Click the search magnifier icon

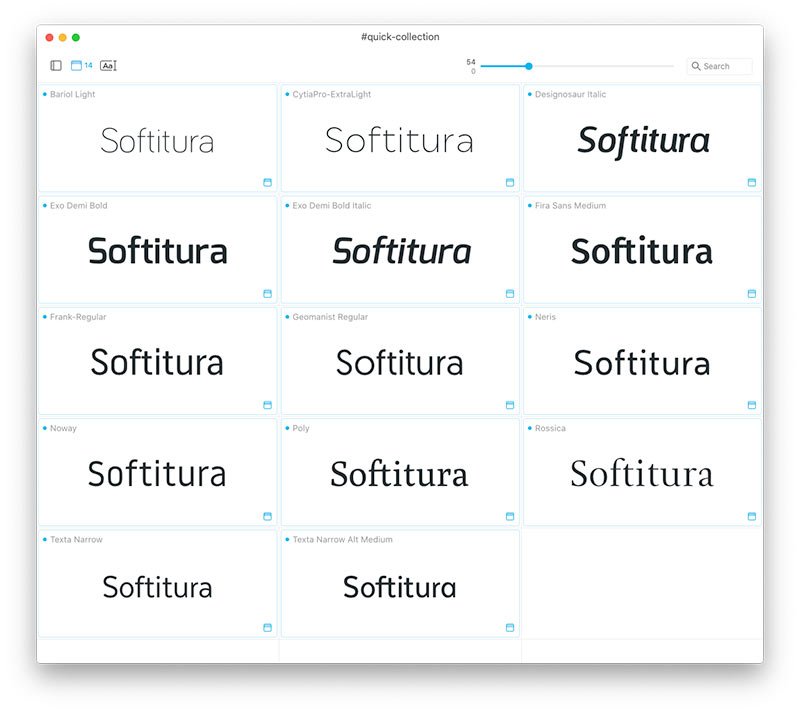tap(695, 66)
